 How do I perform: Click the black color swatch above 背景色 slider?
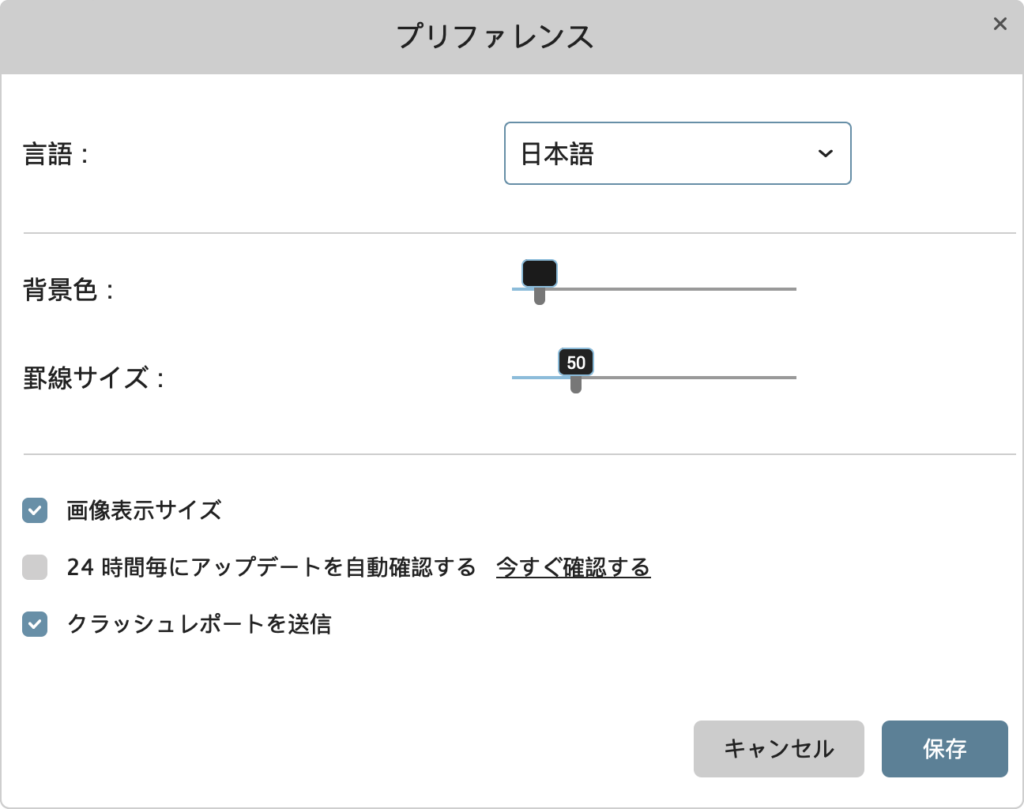tap(539, 273)
